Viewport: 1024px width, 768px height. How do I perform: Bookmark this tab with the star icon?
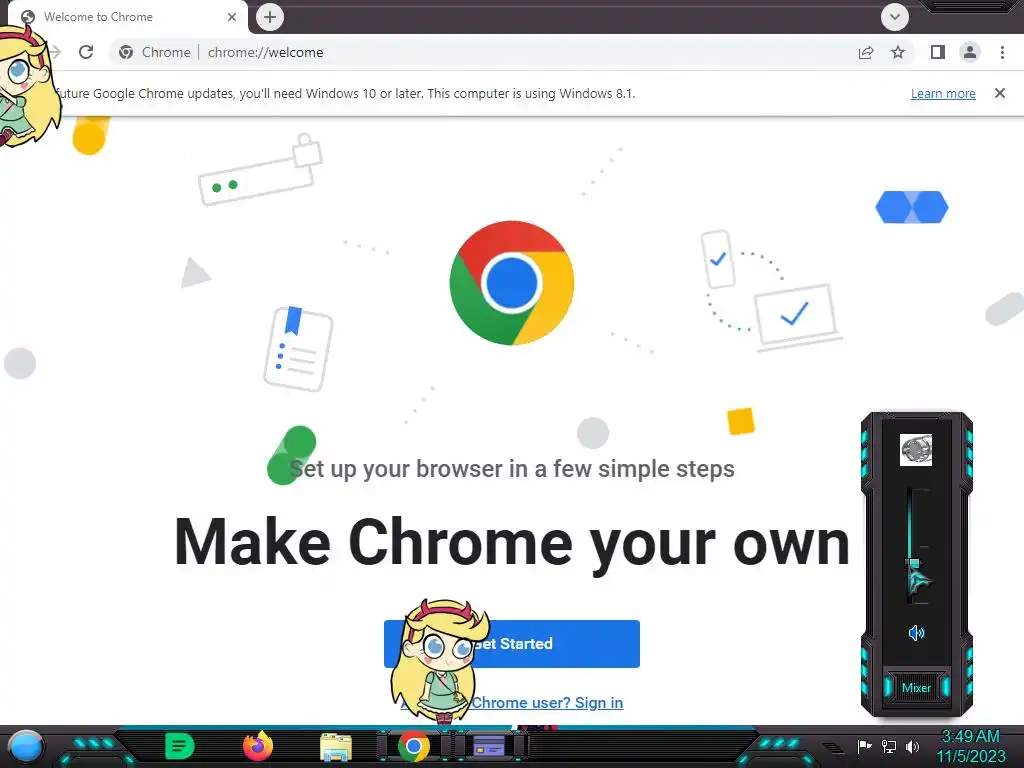(898, 52)
